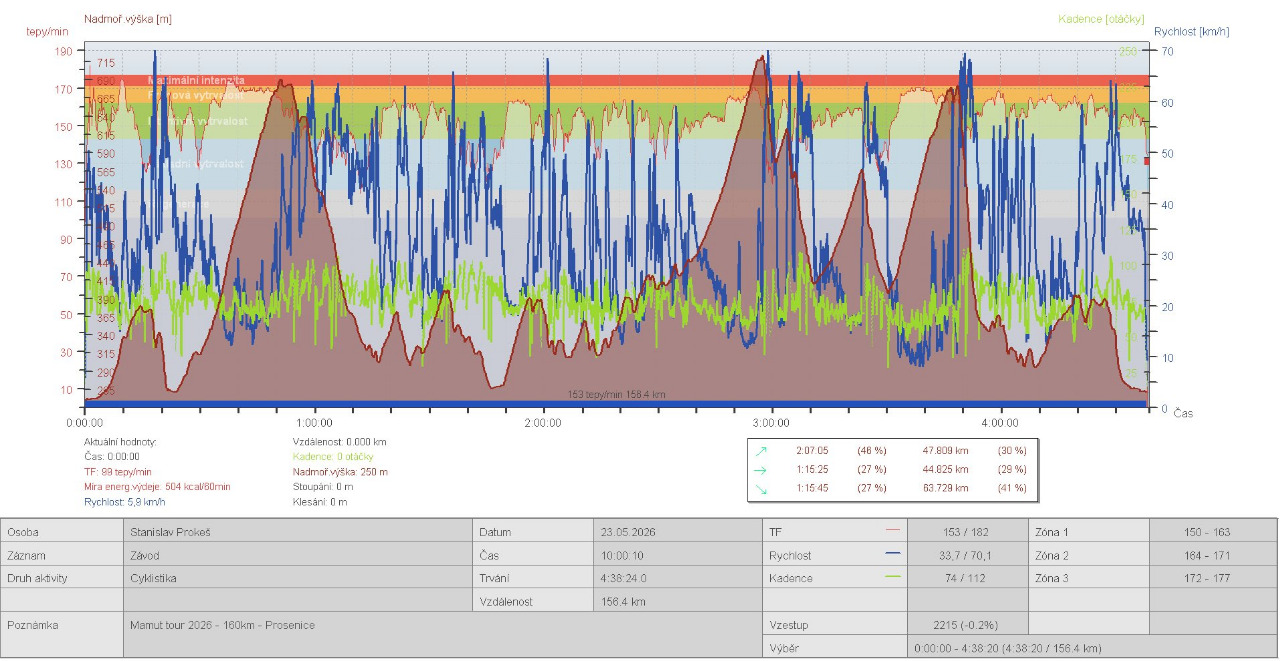Click the 'Maximální intenzita' red zone band

click(615, 80)
